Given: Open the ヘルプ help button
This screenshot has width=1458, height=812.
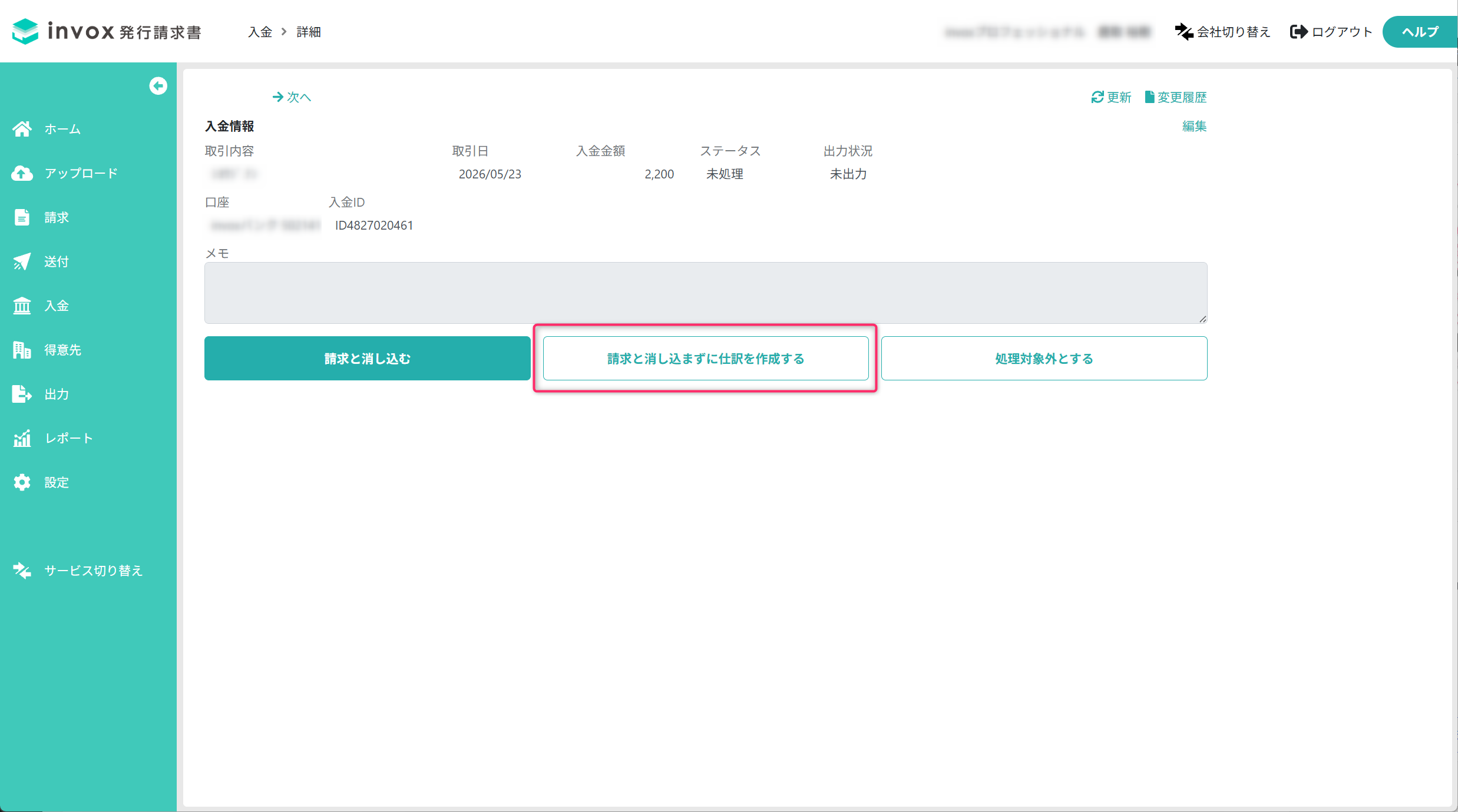Looking at the screenshot, I should coord(1420,32).
